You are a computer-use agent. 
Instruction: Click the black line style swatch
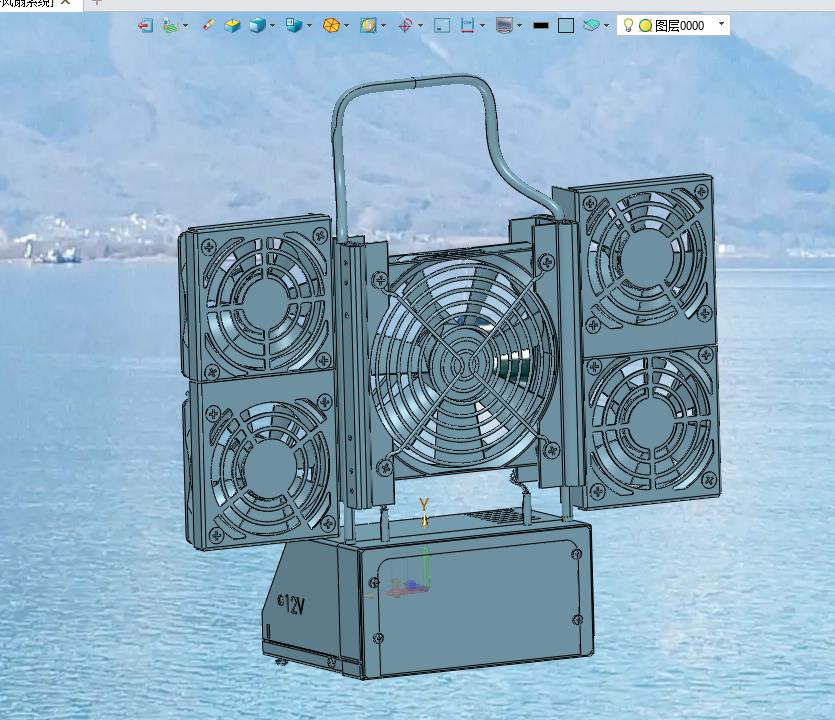tap(541, 25)
